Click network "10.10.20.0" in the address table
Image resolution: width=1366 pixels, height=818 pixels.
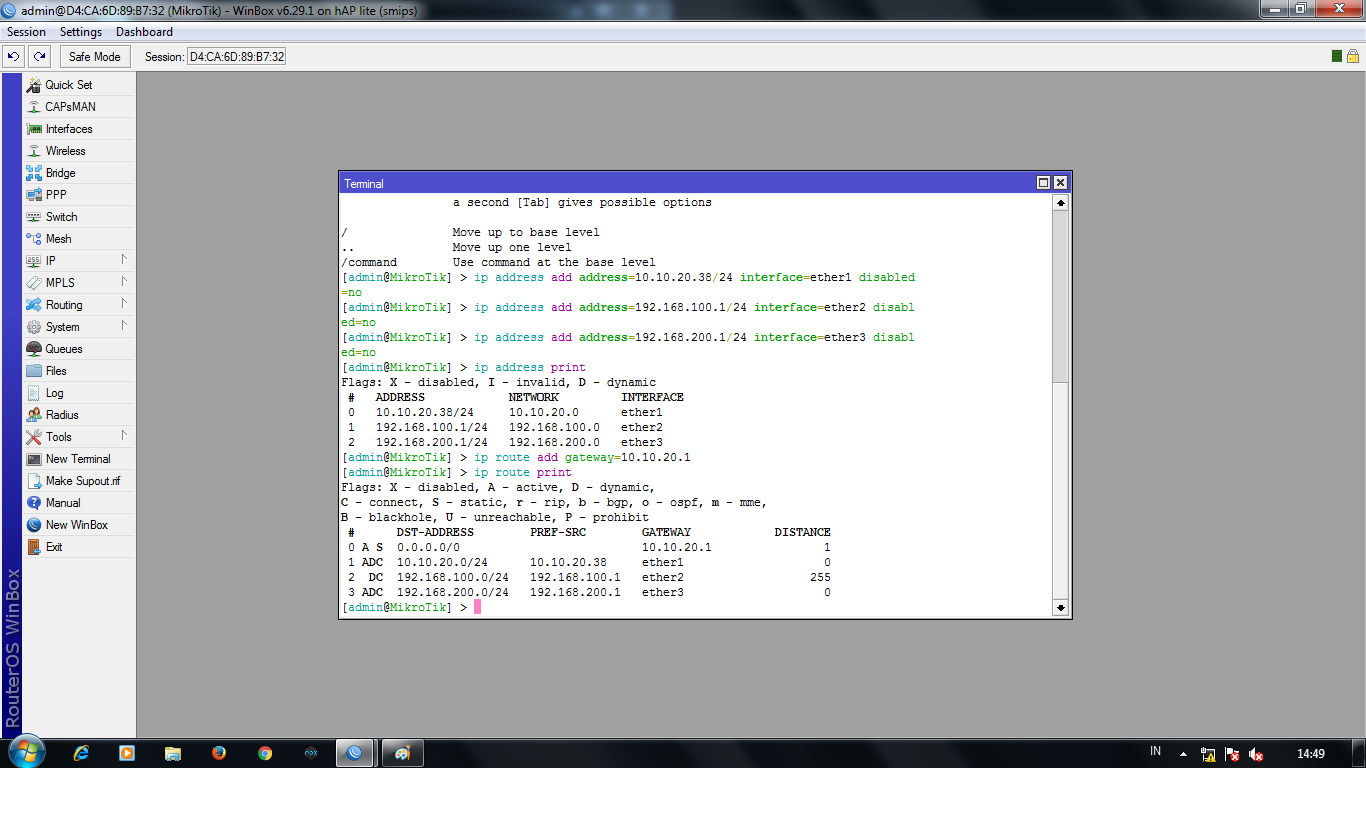coord(544,412)
